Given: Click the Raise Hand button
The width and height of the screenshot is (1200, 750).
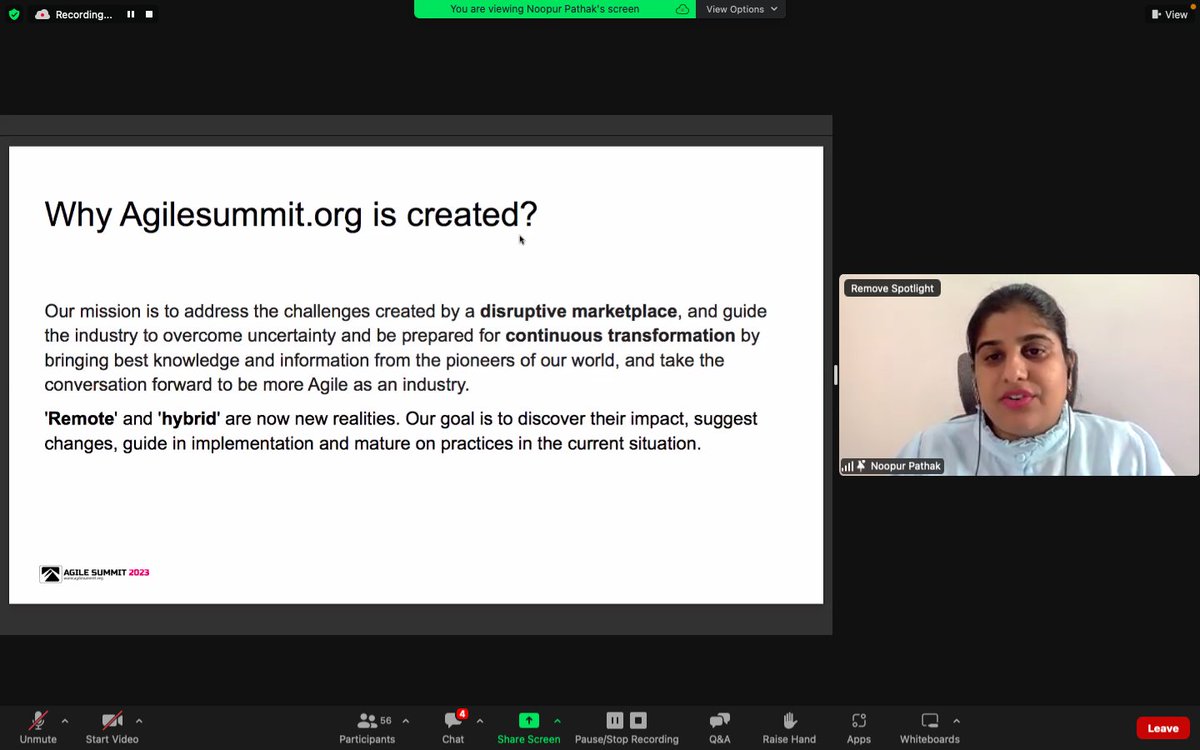Looking at the screenshot, I should [789, 727].
